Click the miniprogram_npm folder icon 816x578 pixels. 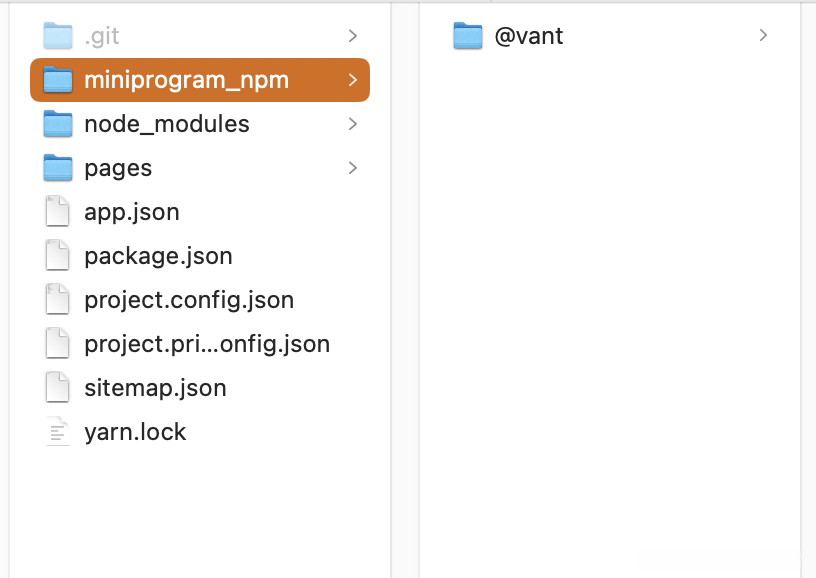(59, 80)
